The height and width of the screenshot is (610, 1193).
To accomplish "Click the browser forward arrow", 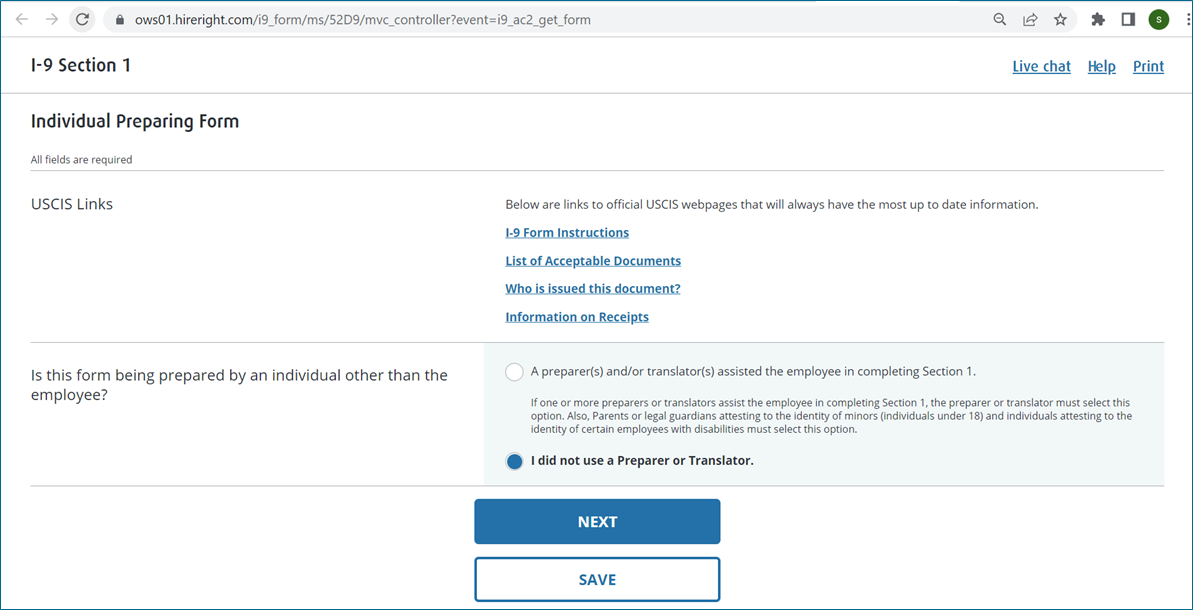I will tap(51, 19).
